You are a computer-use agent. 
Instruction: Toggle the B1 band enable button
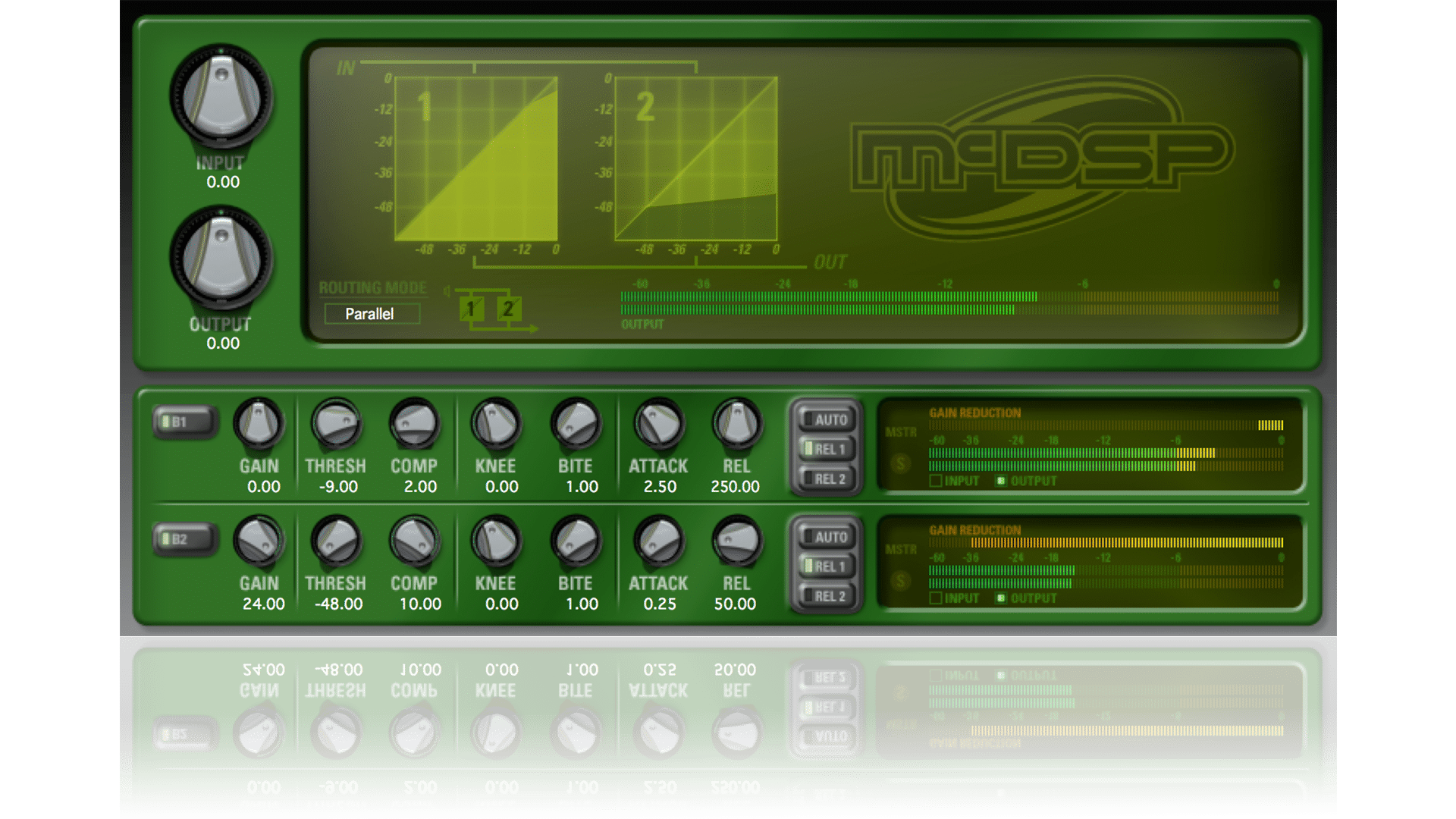click(x=185, y=422)
